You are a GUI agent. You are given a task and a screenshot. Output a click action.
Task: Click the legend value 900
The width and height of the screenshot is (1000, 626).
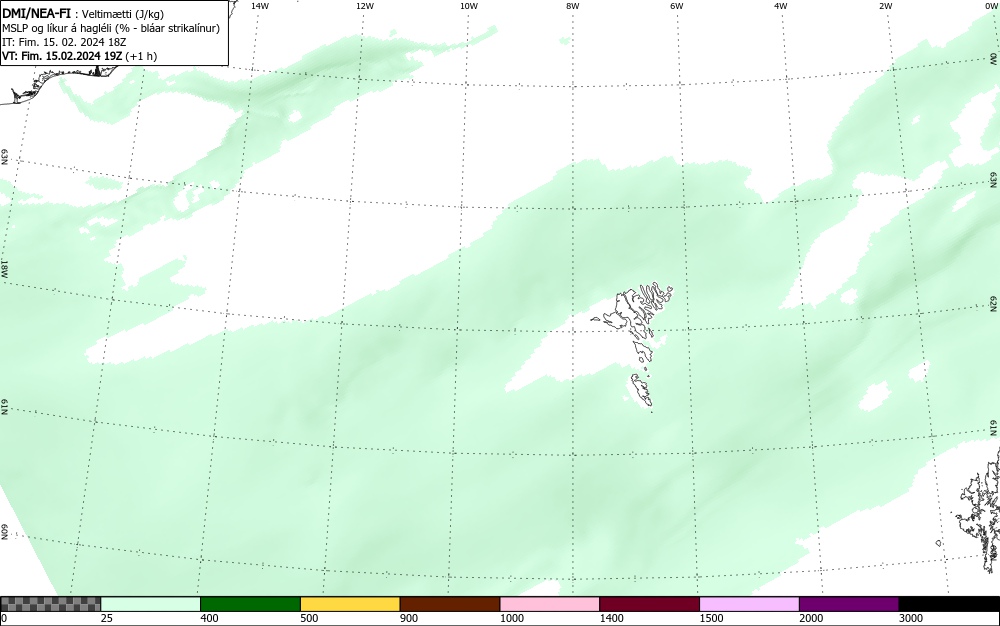(x=409, y=618)
